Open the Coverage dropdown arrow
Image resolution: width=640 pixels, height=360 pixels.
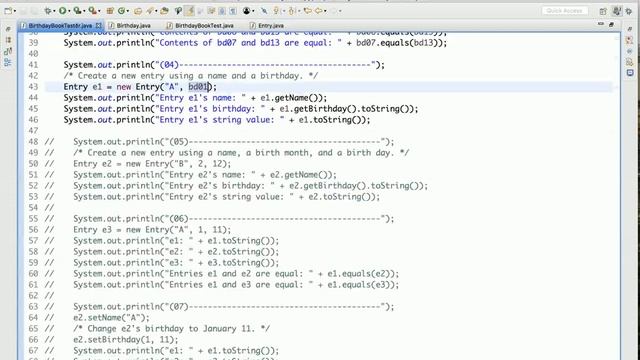pyautogui.click(x=84, y=11)
